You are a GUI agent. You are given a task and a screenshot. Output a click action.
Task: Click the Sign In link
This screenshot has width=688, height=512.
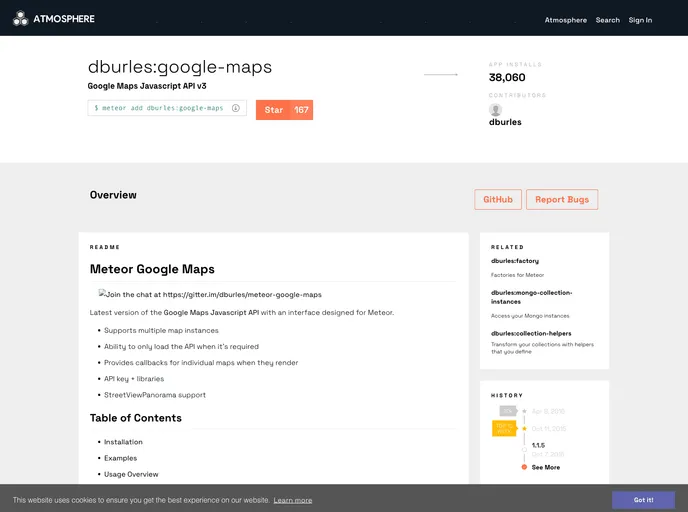640,20
